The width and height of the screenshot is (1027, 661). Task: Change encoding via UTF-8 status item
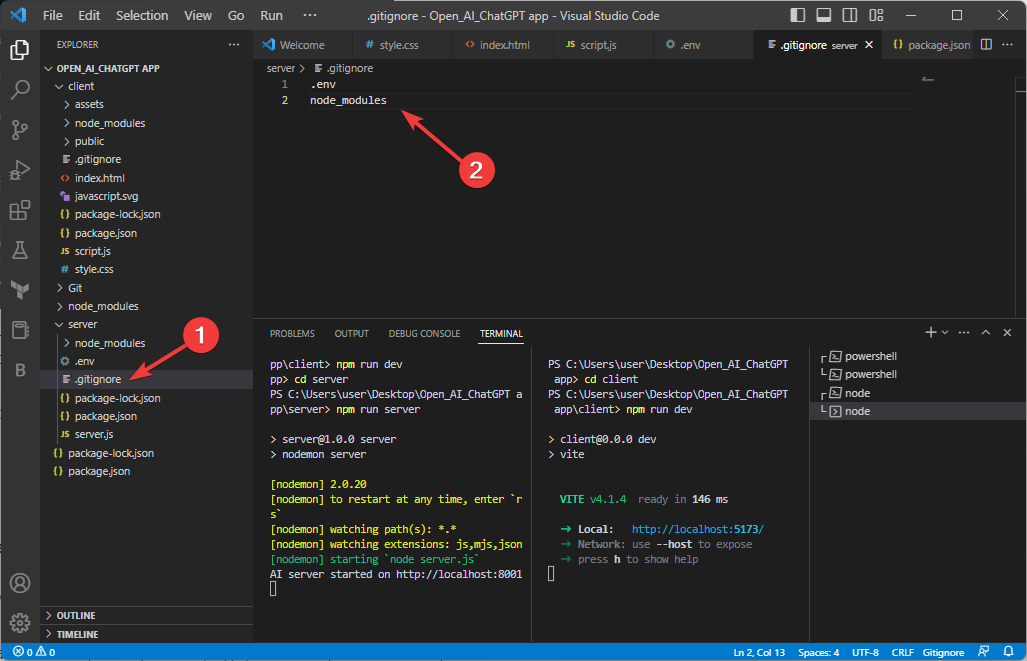click(865, 652)
